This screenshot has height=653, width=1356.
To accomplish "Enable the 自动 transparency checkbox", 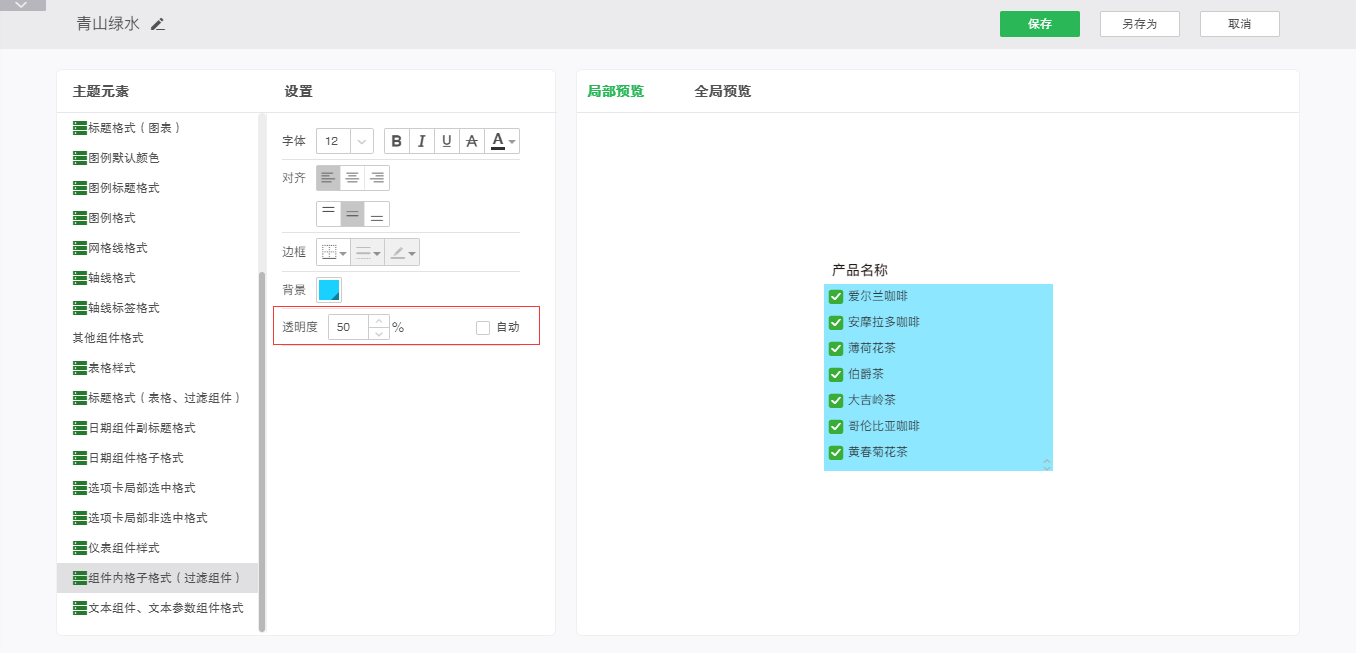I will point(483,327).
